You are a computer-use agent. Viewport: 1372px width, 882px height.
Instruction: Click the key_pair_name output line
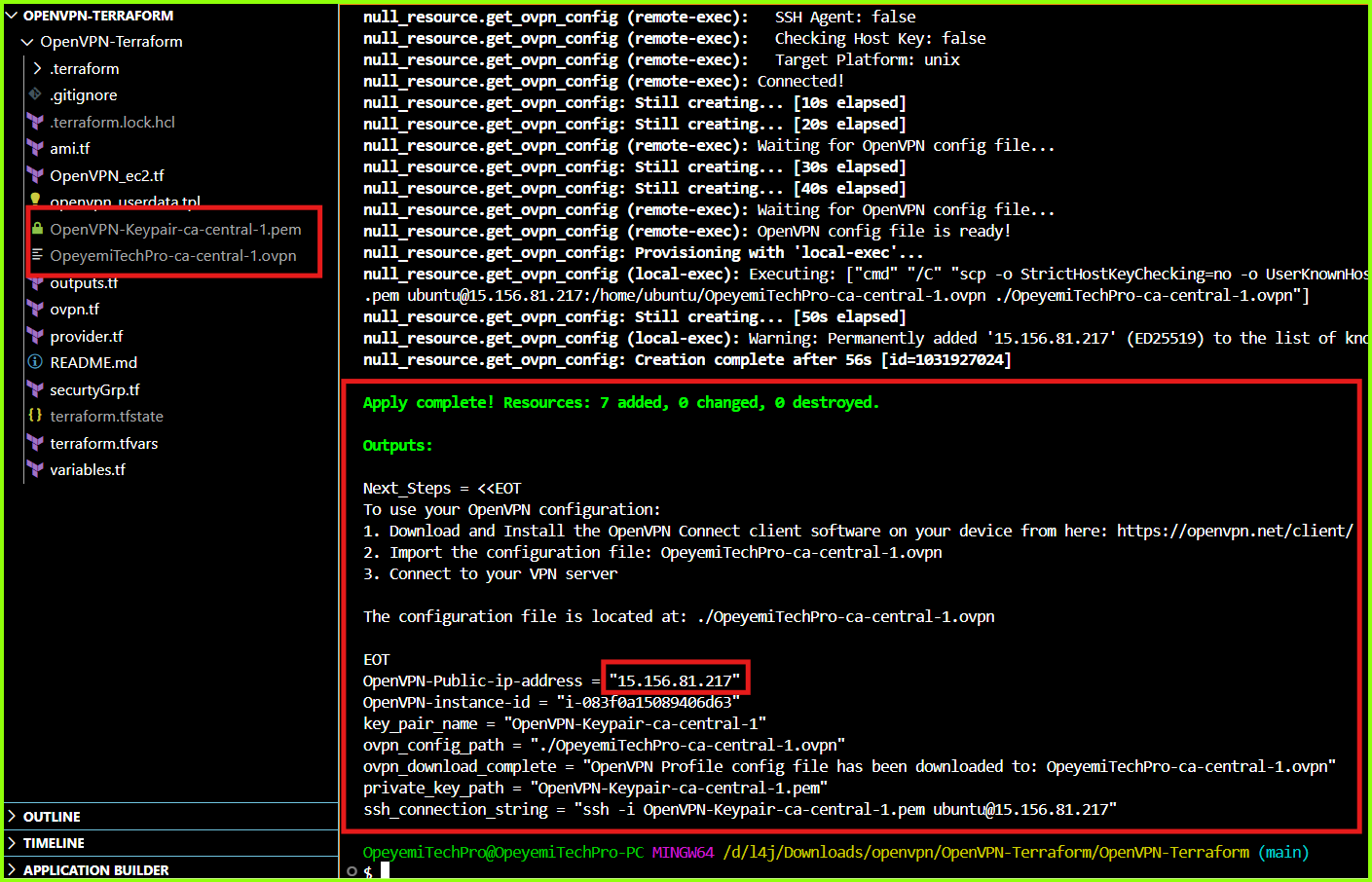tap(565, 723)
